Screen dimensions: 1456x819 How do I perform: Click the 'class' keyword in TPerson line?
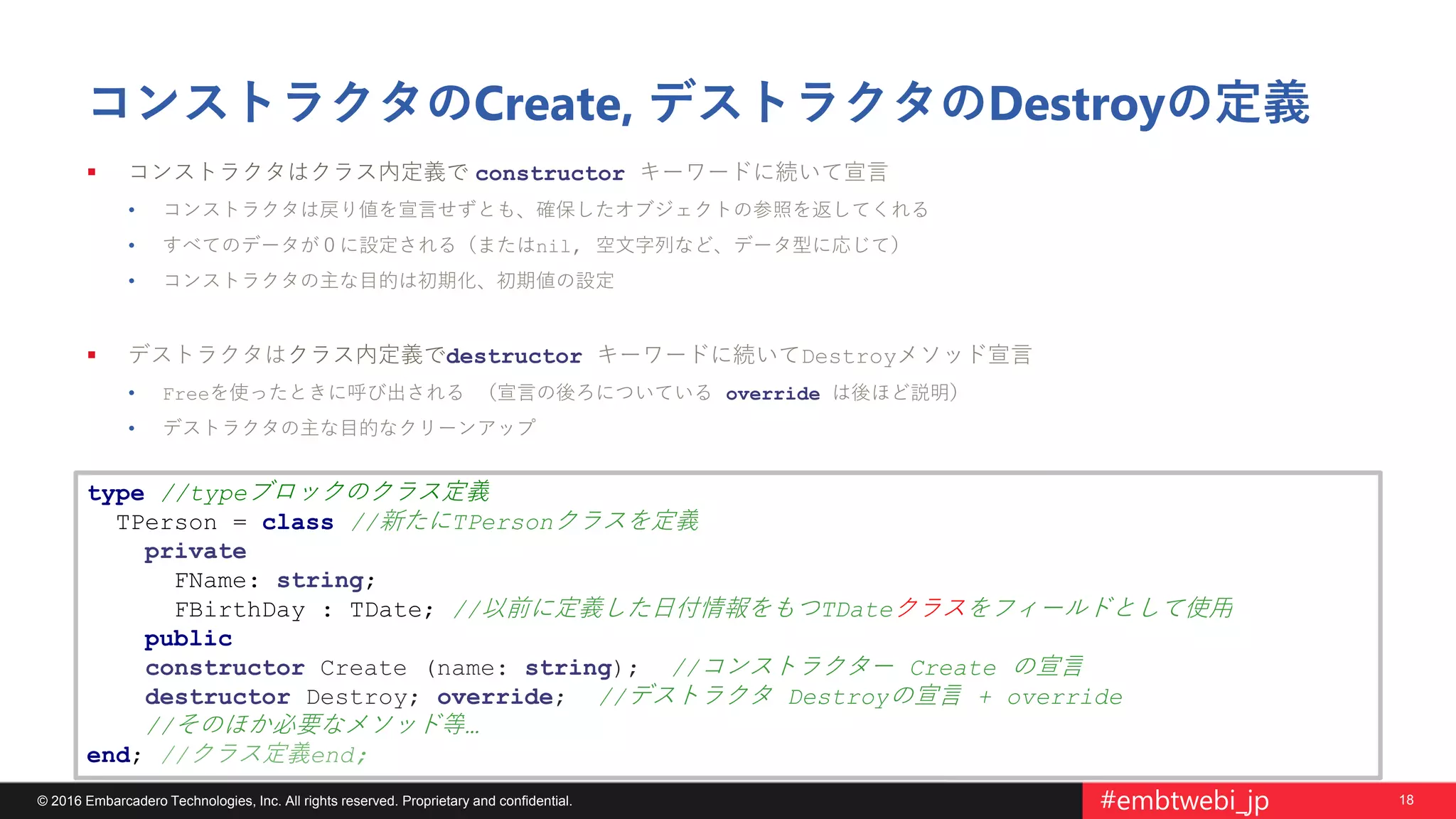point(297,523)
